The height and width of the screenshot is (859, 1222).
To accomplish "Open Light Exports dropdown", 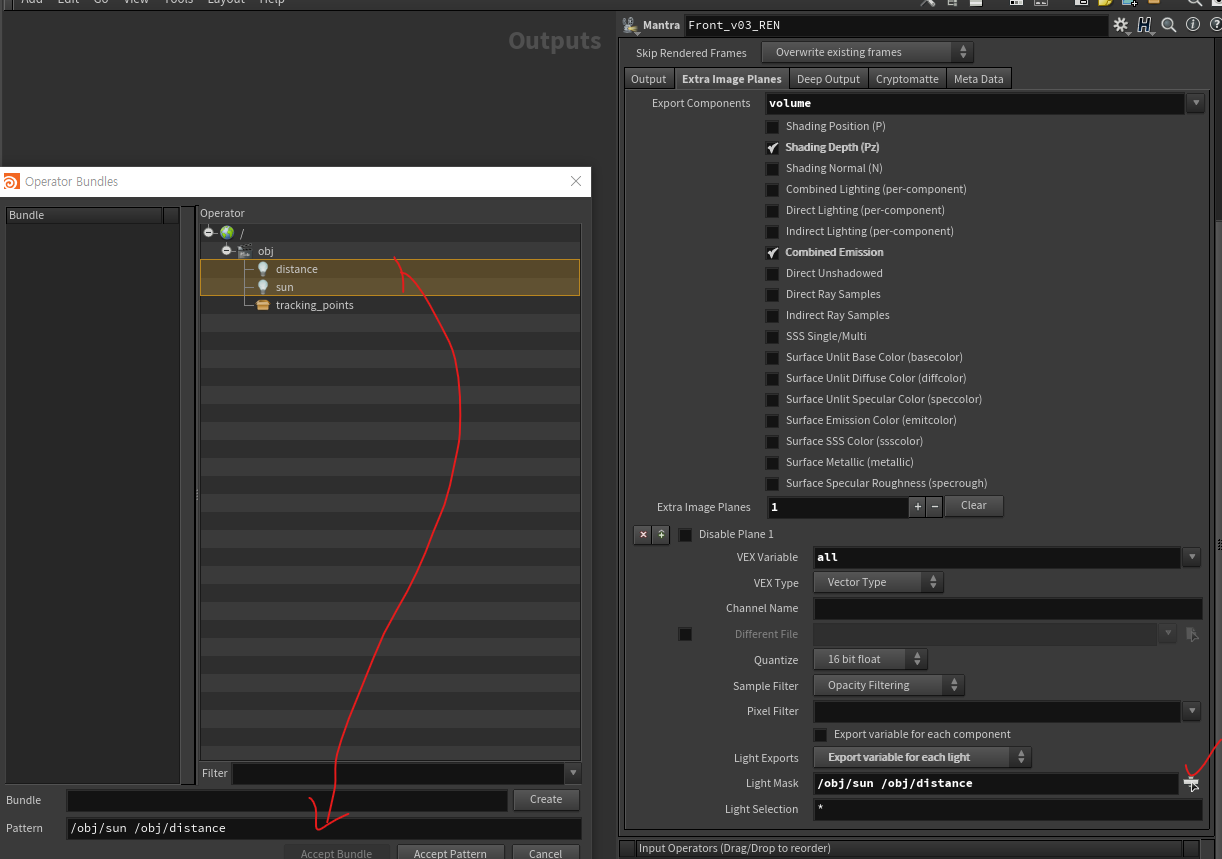I will pos(922,757).
